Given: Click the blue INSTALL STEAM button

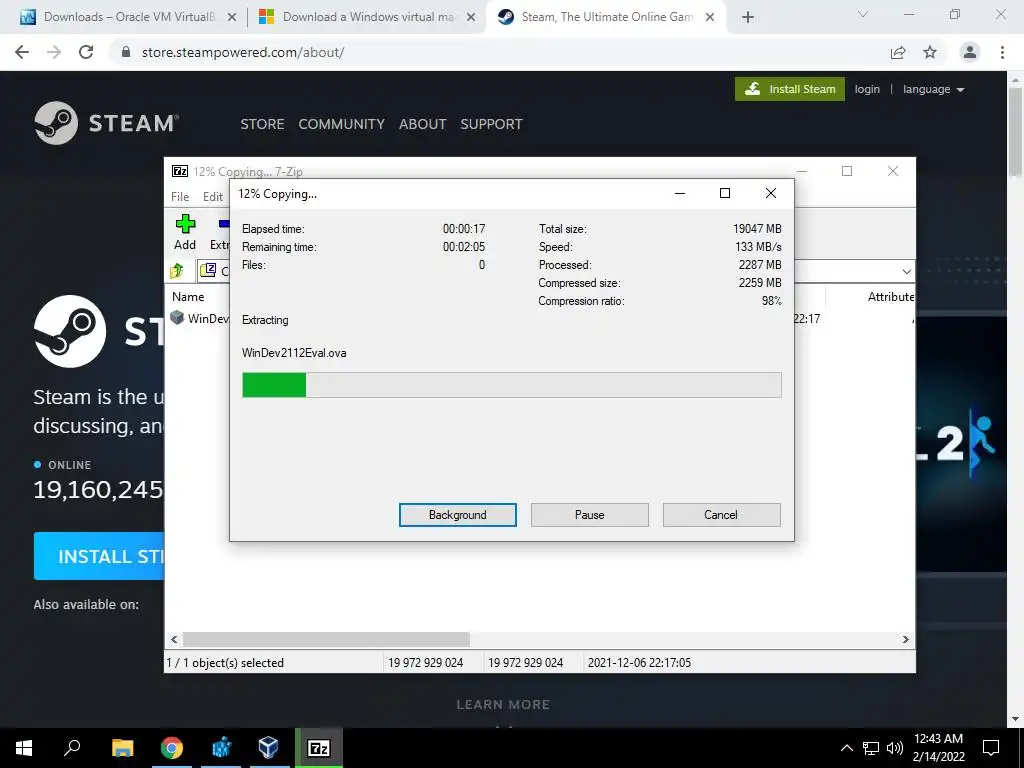Looking at the screenshot, I should click(x=99, y=556).
